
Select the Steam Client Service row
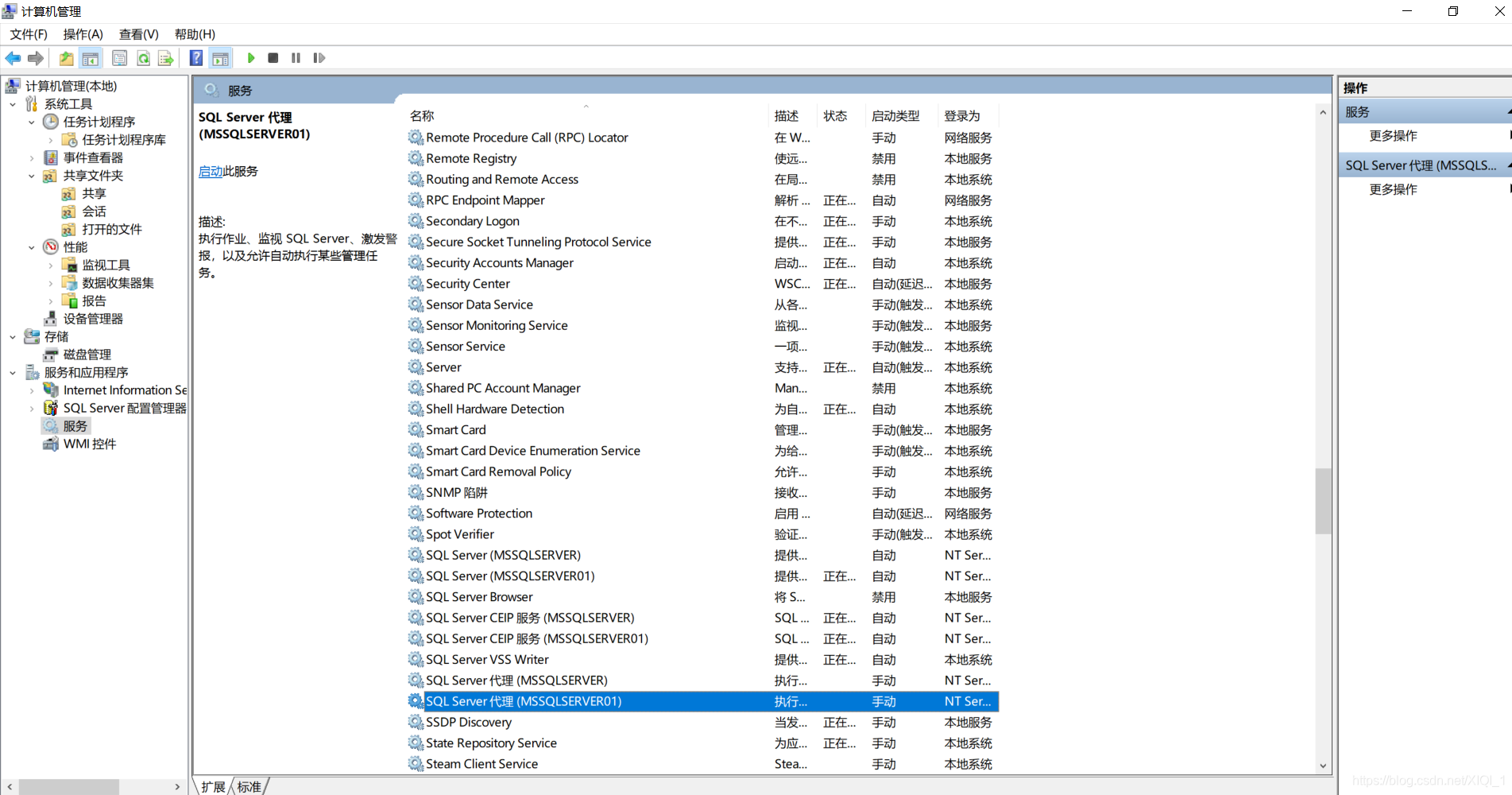pyautogui.click(x=703, y=764)
